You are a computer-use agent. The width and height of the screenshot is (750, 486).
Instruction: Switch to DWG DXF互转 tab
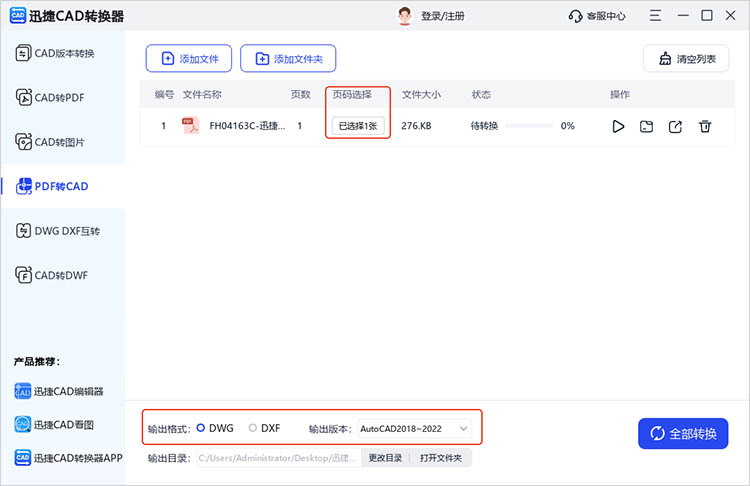point(62,231)
